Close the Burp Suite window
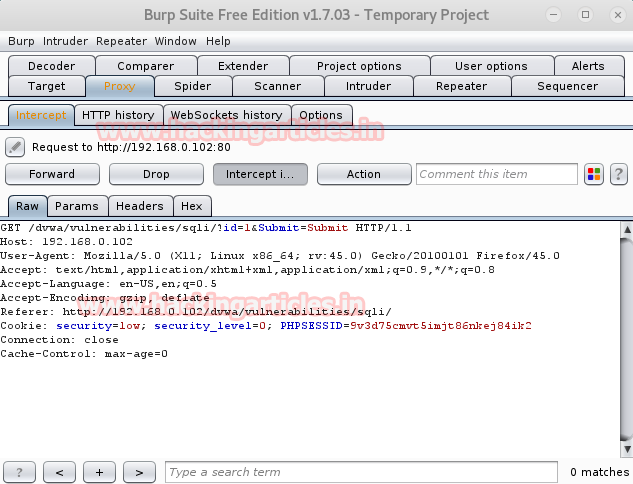Image resolution: width=633 pixels, height=484 pixels. [618, 15]
